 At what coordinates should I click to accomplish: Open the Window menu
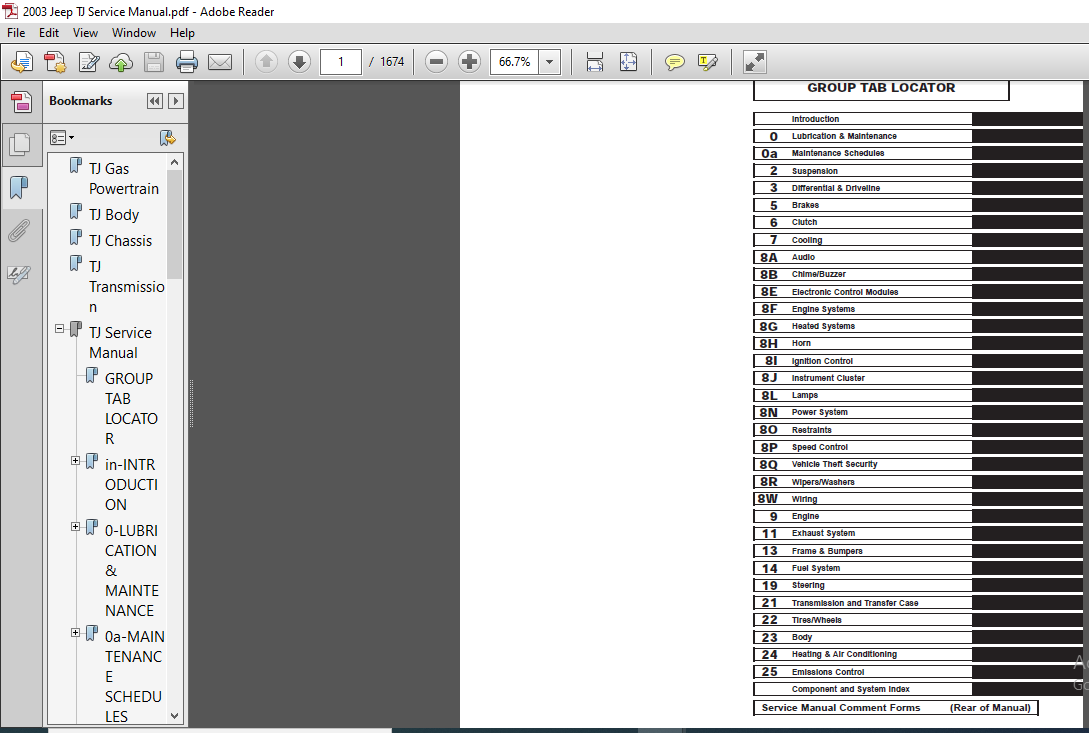click(x=133, y=33)
